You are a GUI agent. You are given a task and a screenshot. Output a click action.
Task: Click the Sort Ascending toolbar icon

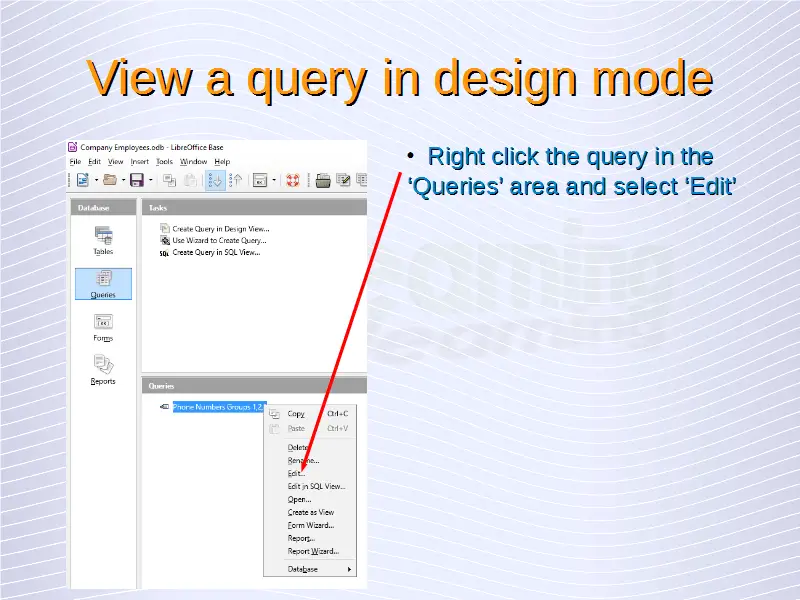215,181
